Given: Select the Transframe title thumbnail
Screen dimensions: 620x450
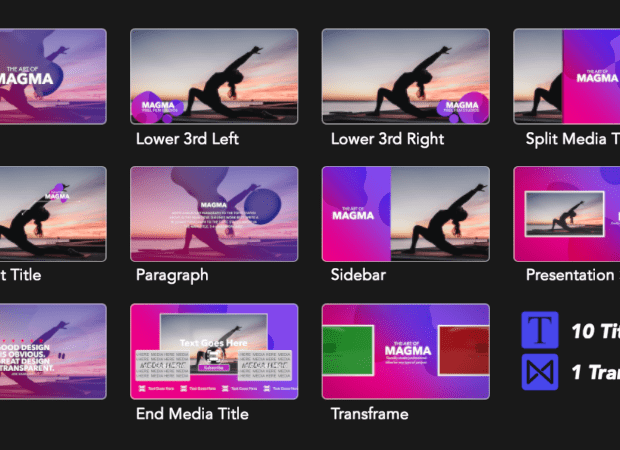Looking at the screenshot, I should tap(406, 352).
